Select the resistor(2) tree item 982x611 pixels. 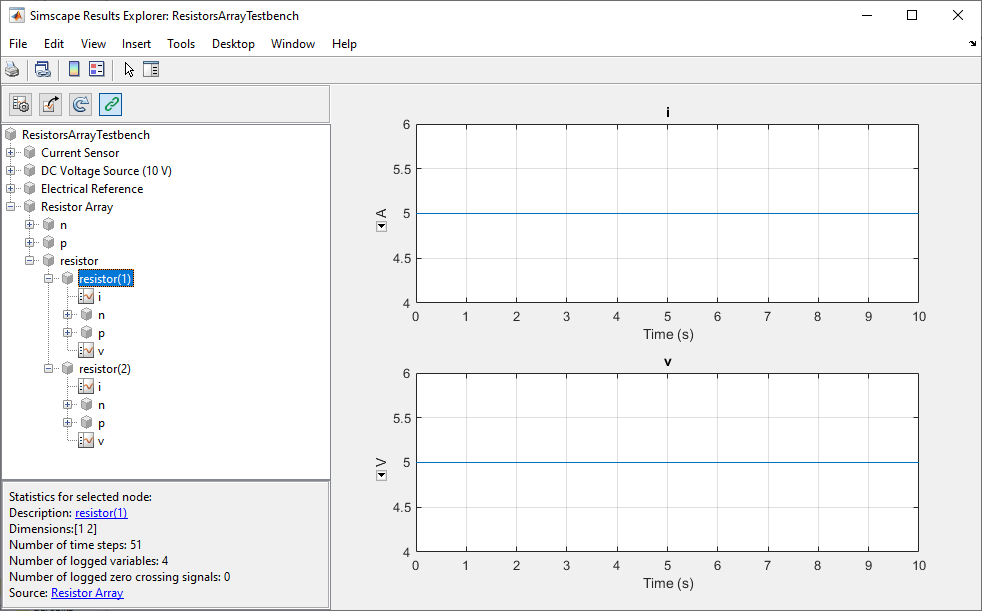coord(105,369)
